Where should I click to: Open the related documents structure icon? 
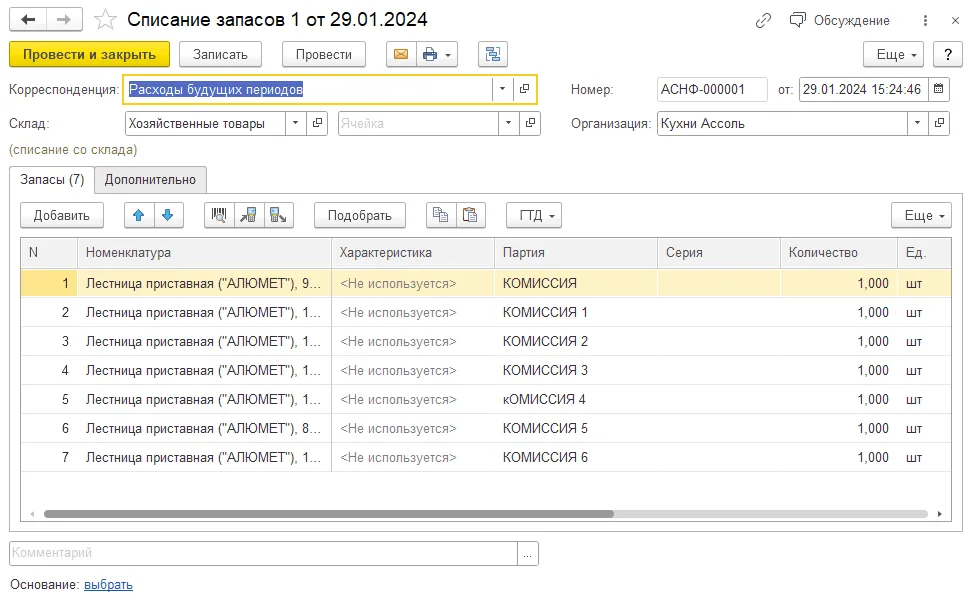493,54
